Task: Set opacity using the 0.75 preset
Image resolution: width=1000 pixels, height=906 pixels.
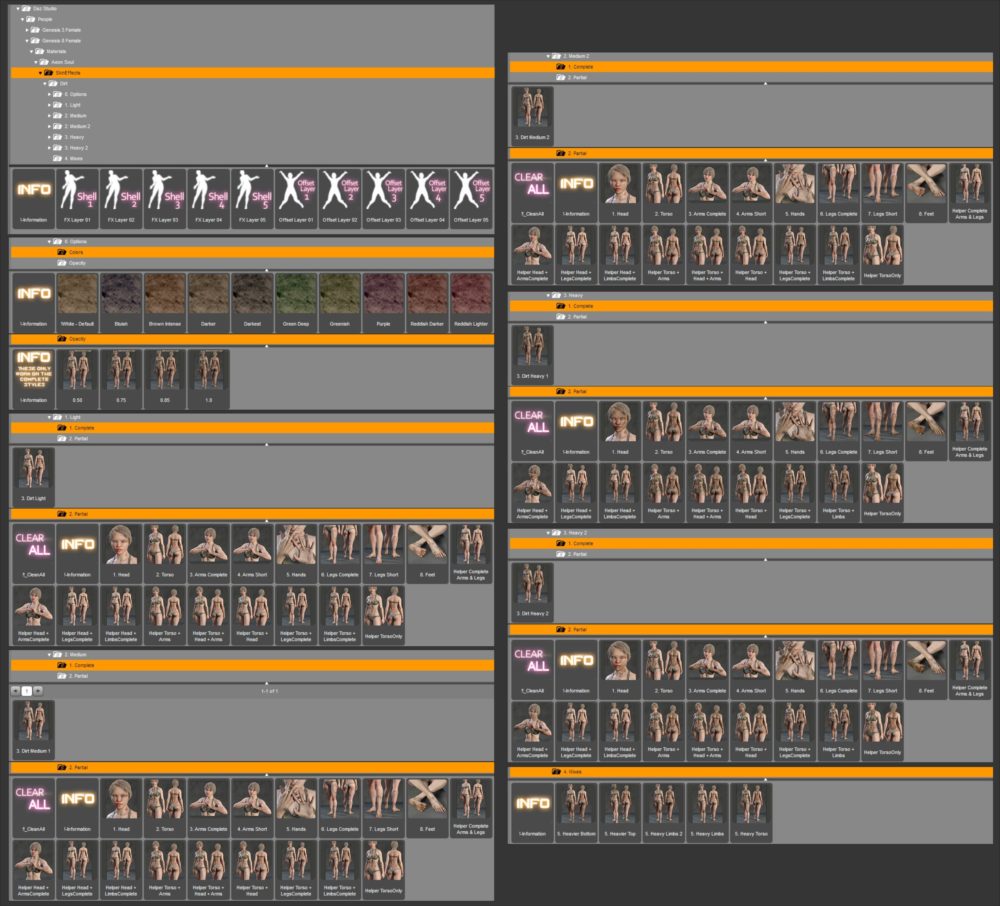Action: point(121,374)
